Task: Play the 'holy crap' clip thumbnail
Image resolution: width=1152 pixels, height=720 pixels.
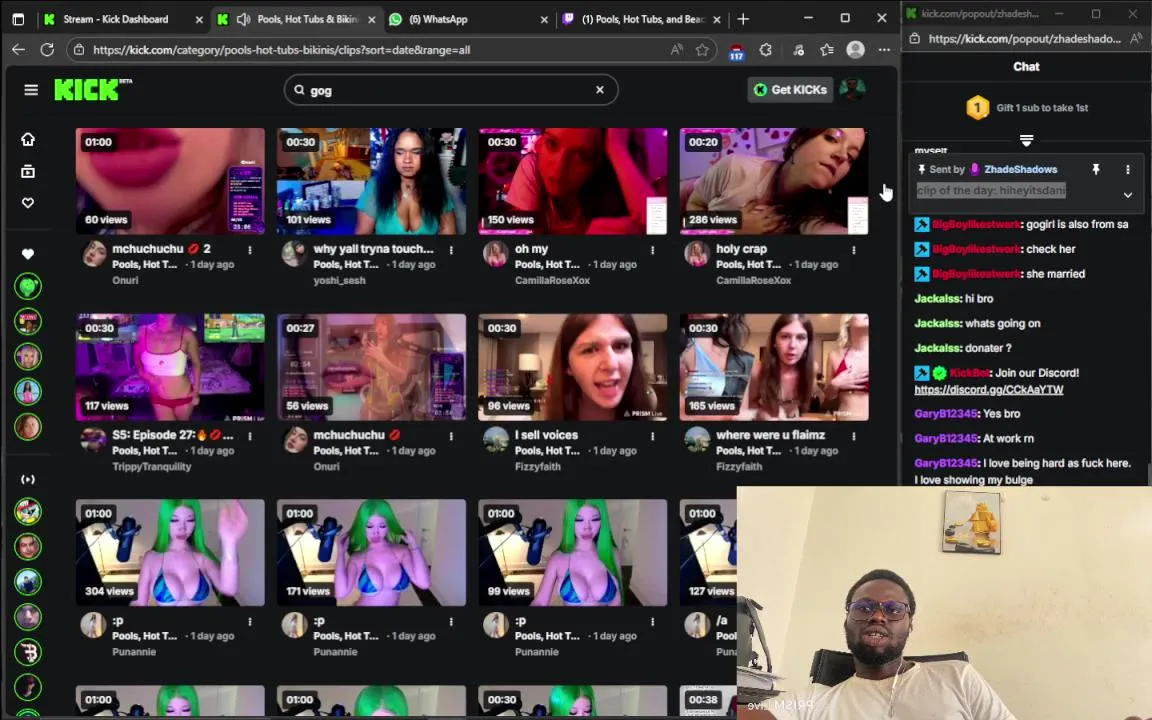Action: coord(774,181)
